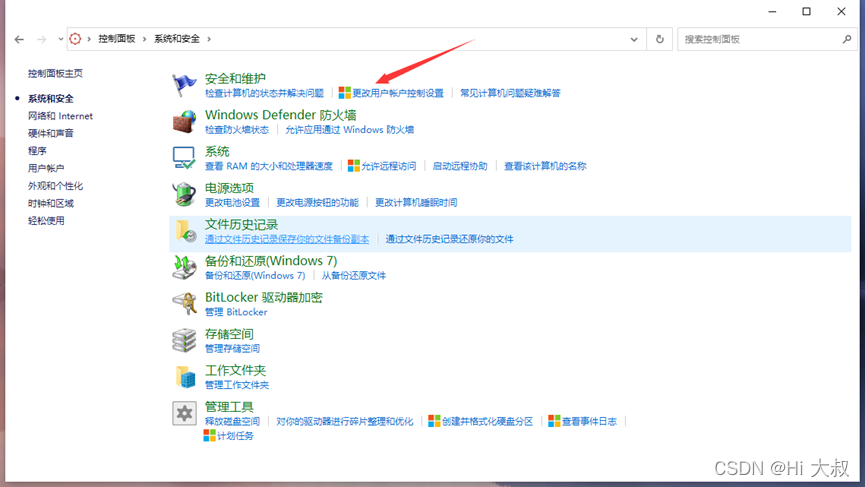This screenshot has width=865, height=487.
Task: Click shield icon beside 允许远程访问
Action: click(x=354, y=165)
